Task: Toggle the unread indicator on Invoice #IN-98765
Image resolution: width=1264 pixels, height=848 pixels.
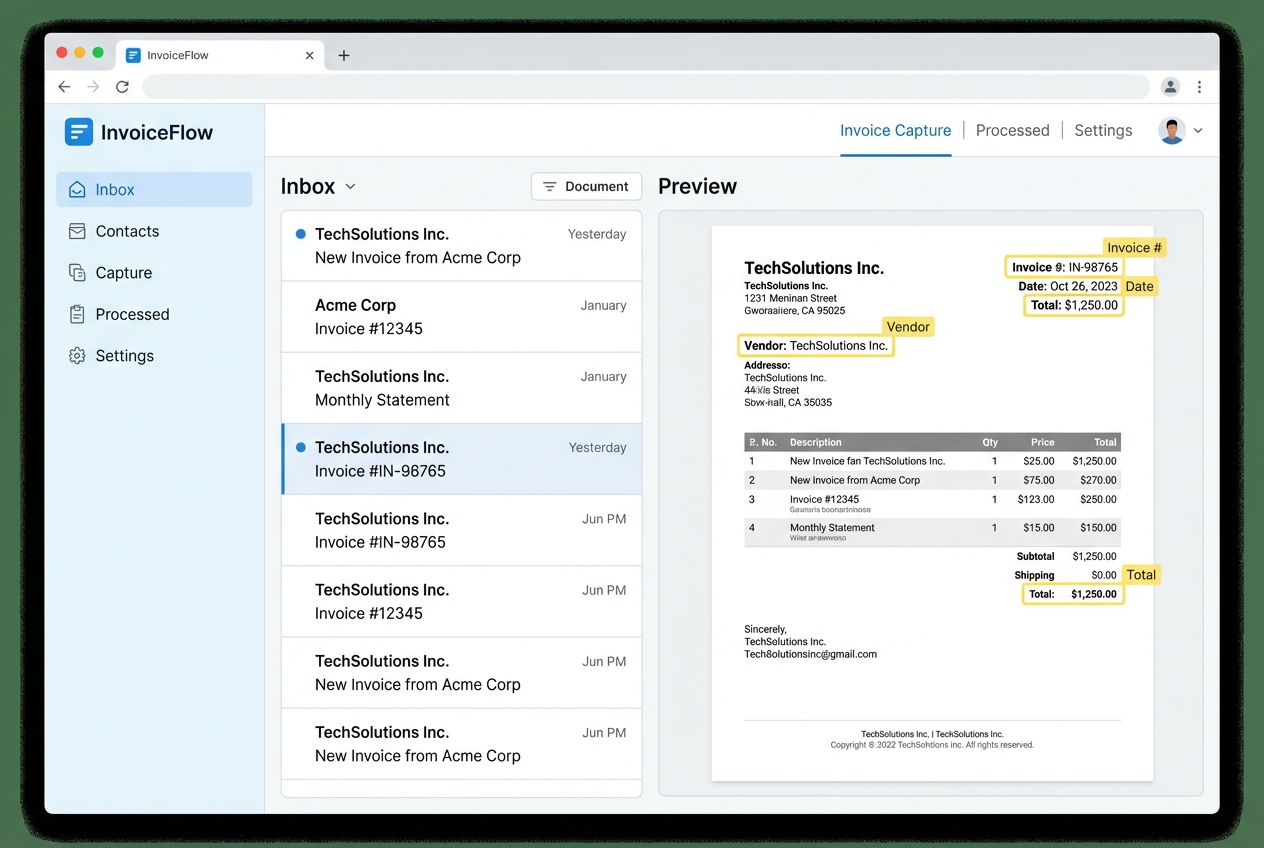Action: (301, 447)
